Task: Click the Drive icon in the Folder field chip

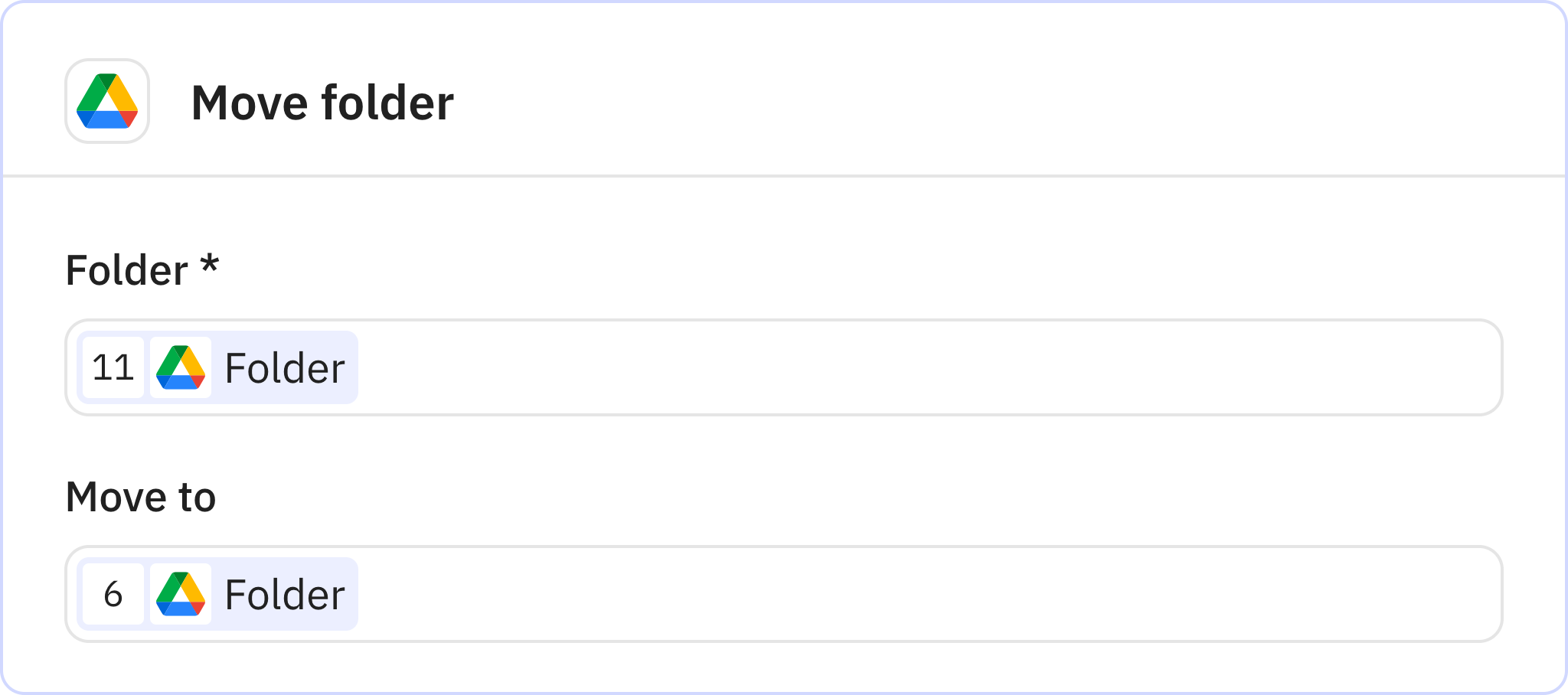Action: coord(181,367)
